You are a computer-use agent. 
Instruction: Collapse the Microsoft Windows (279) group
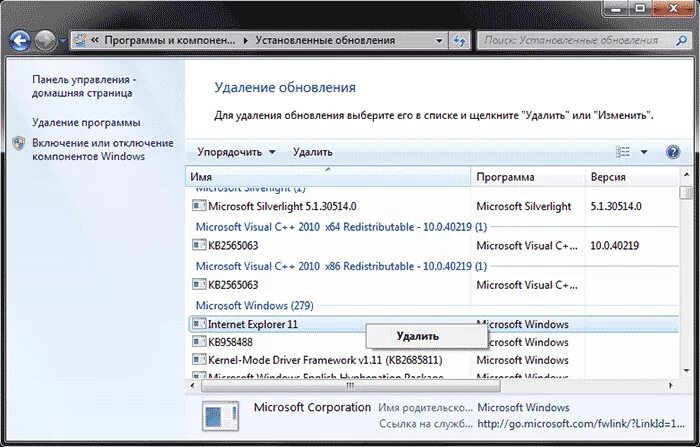click(254, 305)
